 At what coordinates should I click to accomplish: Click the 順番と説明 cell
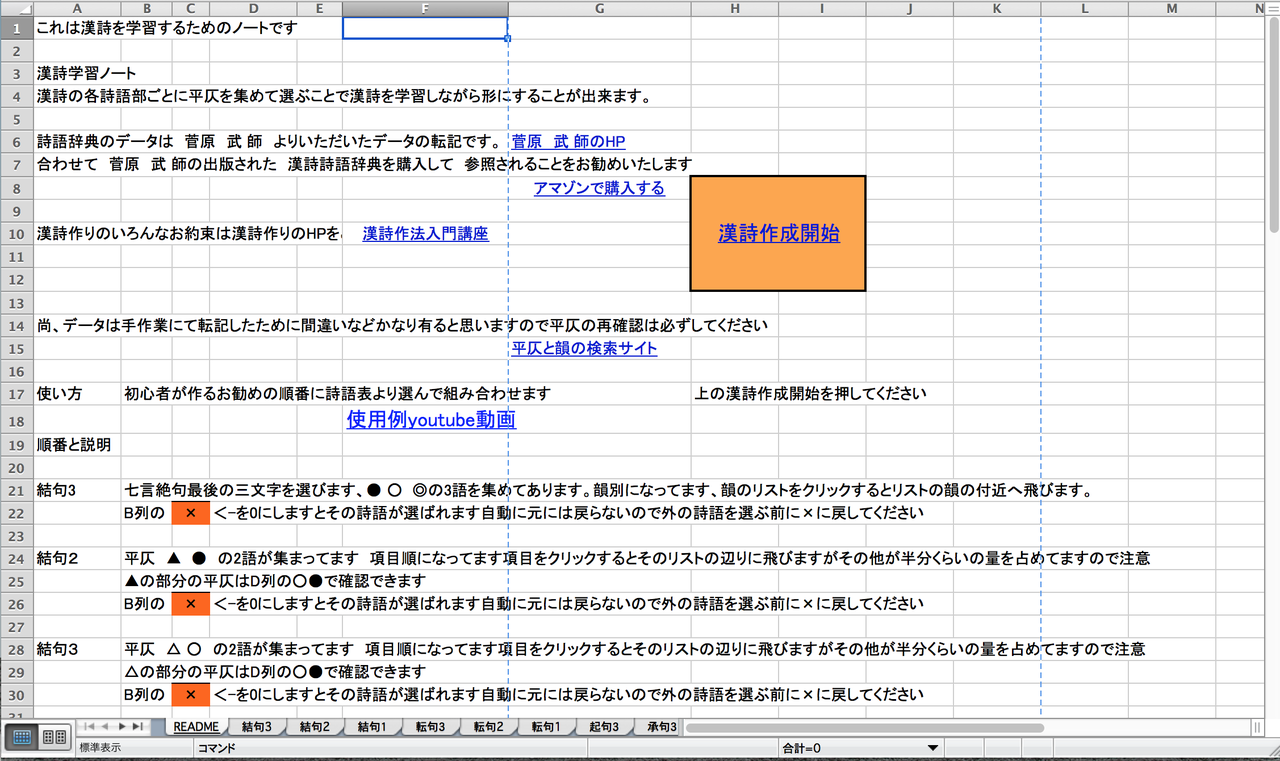[x=73, y=444]
